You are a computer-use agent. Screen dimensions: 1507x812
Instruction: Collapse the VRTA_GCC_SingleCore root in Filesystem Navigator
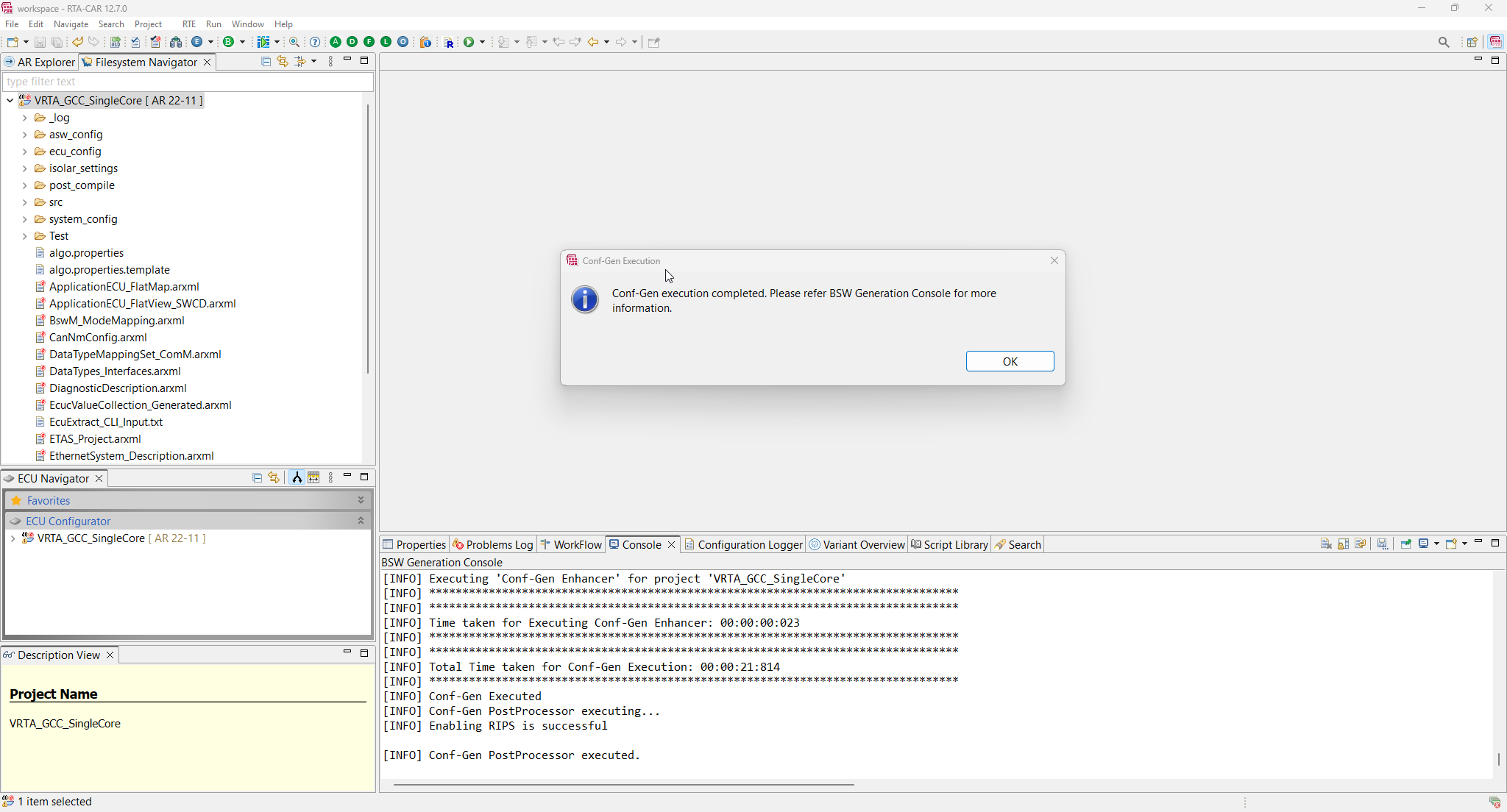point(10,101)
